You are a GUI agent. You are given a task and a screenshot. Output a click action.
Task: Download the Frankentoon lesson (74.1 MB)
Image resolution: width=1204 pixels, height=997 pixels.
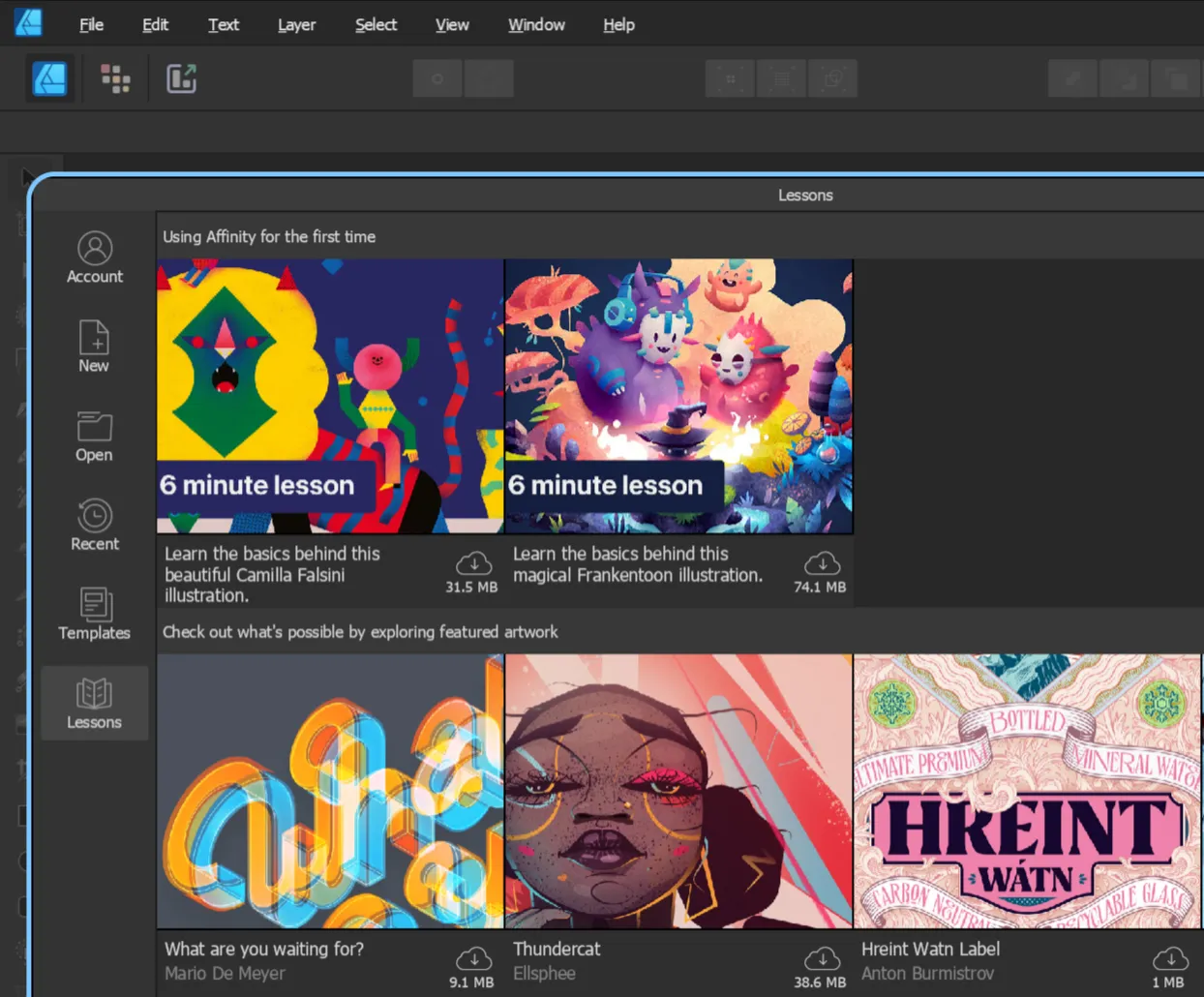822,563
